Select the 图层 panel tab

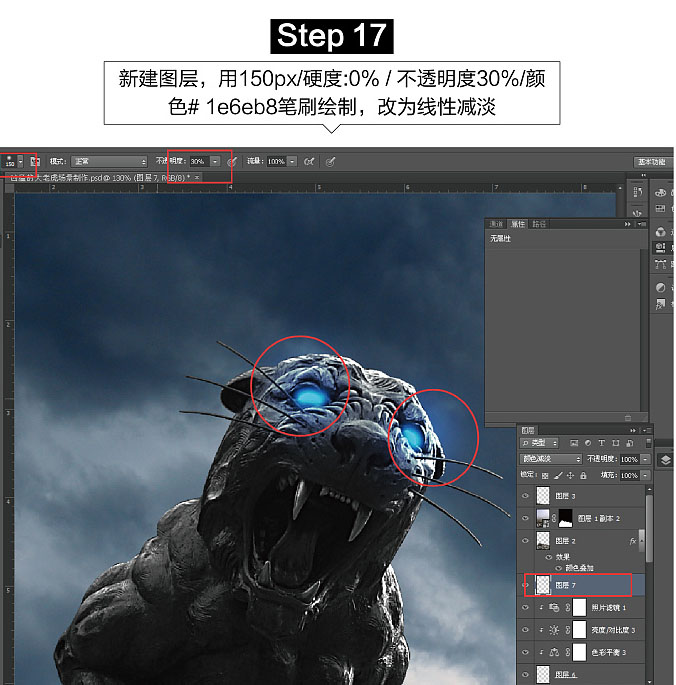528,430
